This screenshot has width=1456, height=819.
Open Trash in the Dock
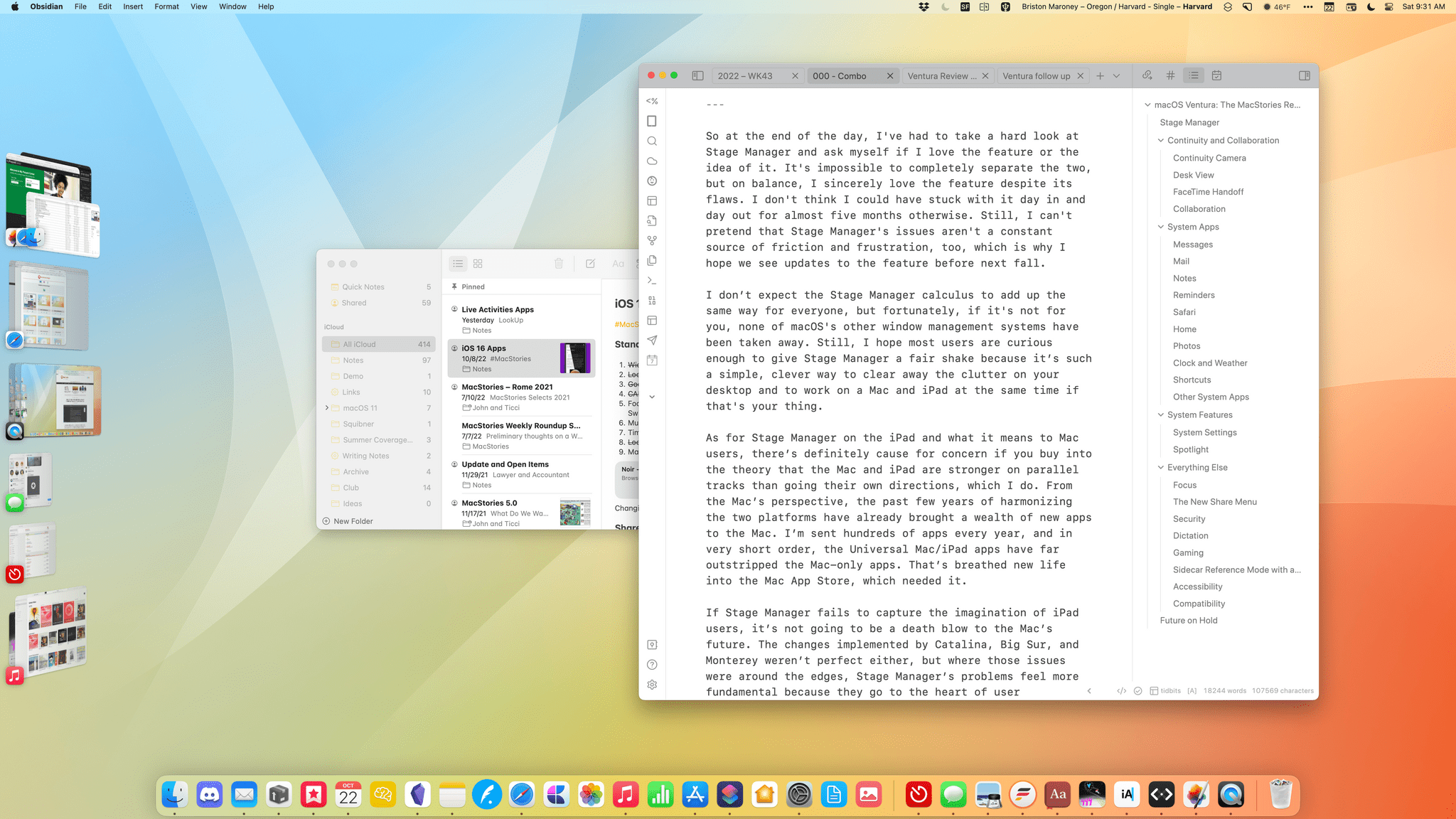(1280, 794)
